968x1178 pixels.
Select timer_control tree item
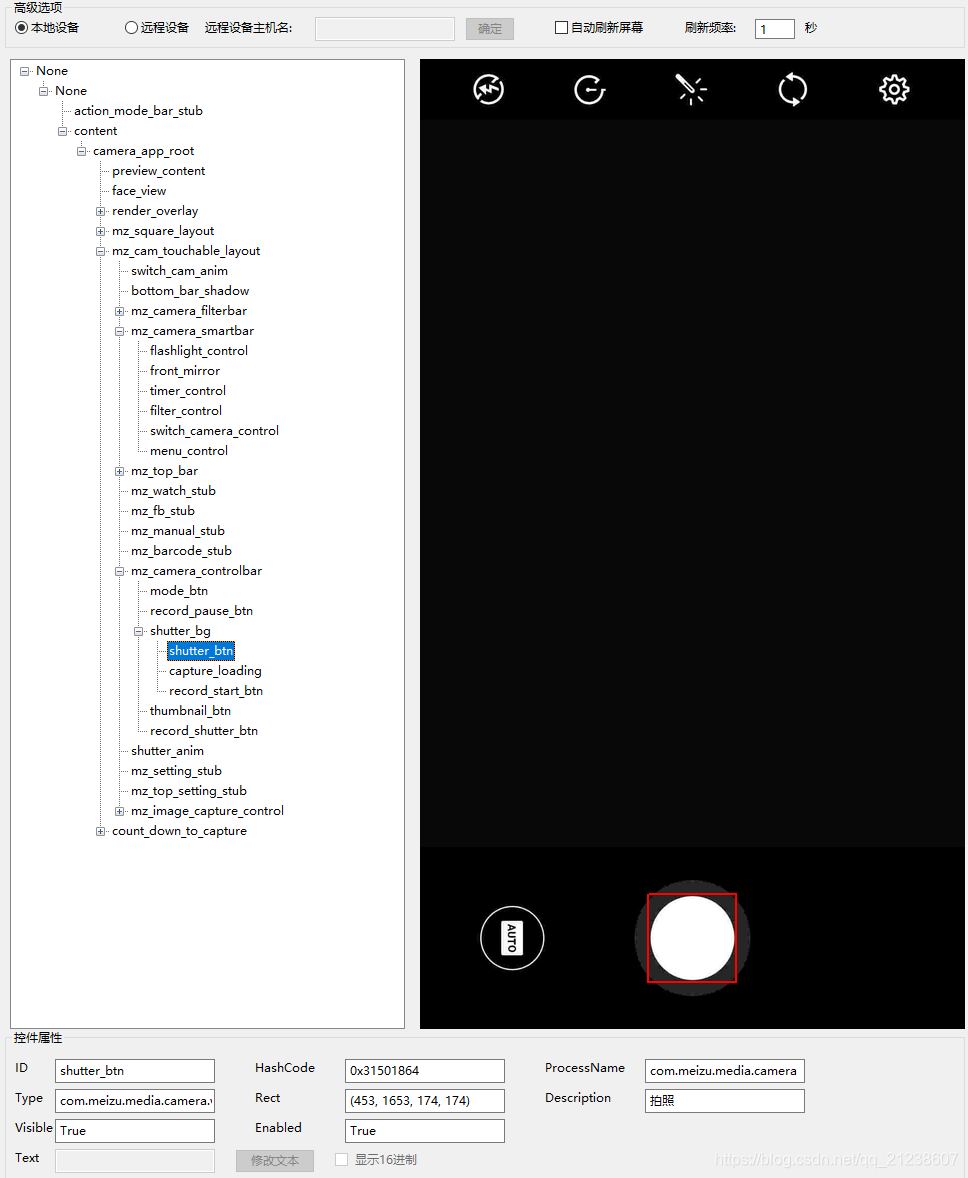click(x=188, y=391)
